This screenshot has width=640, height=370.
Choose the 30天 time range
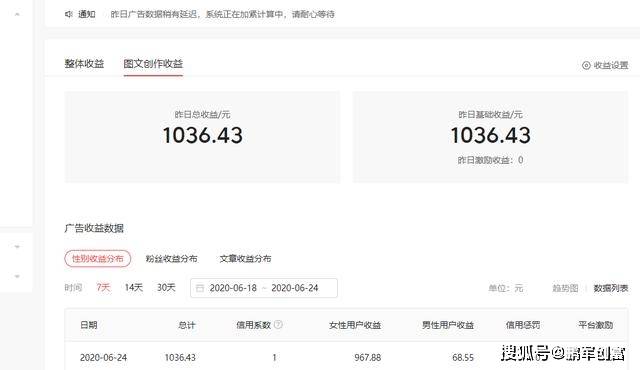pyautogui.click(x=166, y=288)
